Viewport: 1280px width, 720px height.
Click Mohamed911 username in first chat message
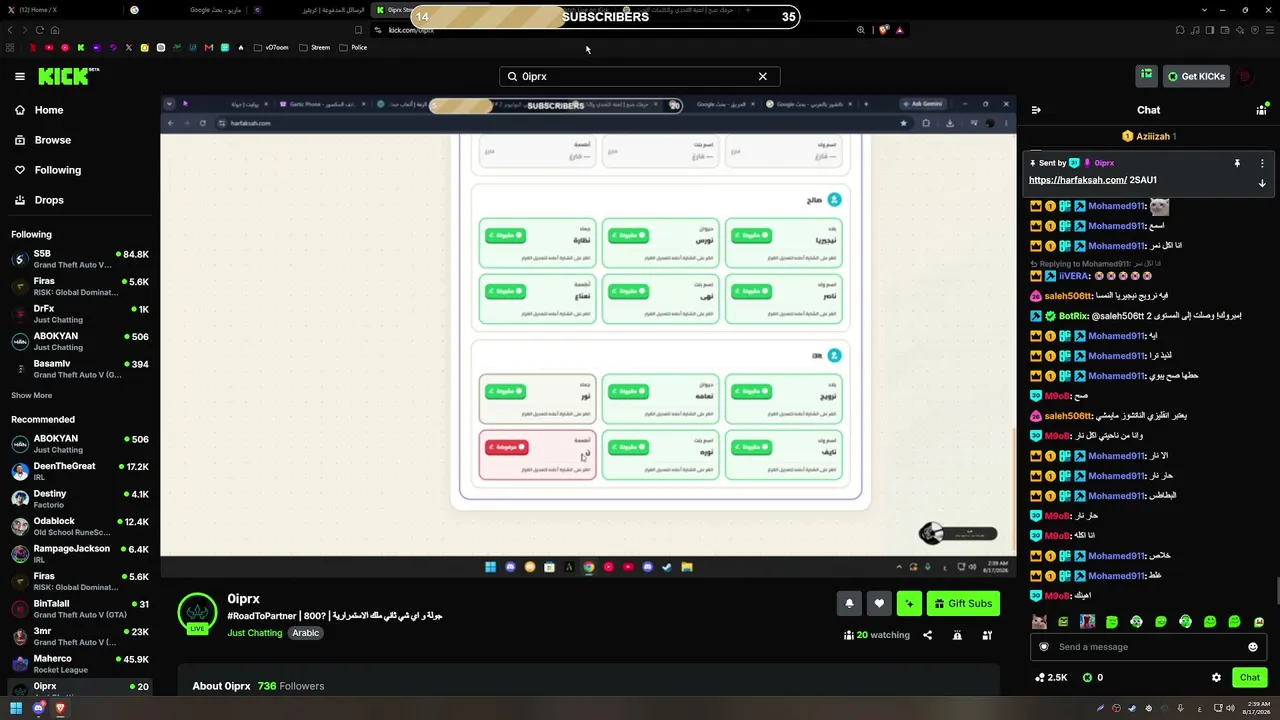[x=1116, y=206]
